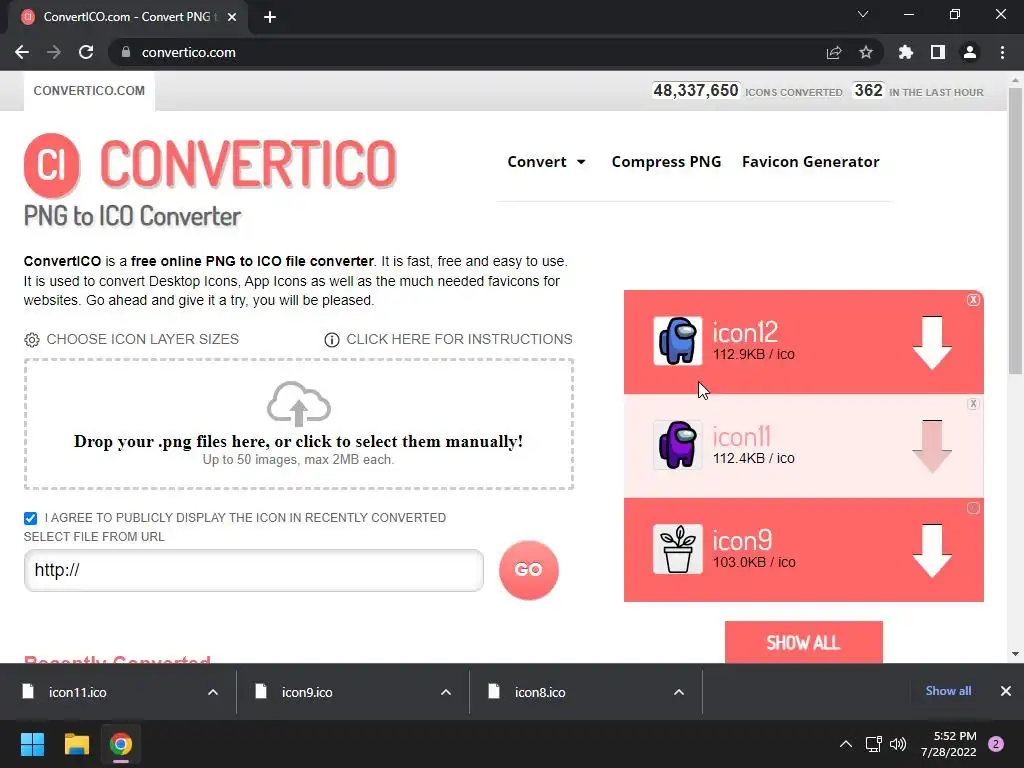
Task: Expand icon9.ico download options
Action: [x=446, y=692]
